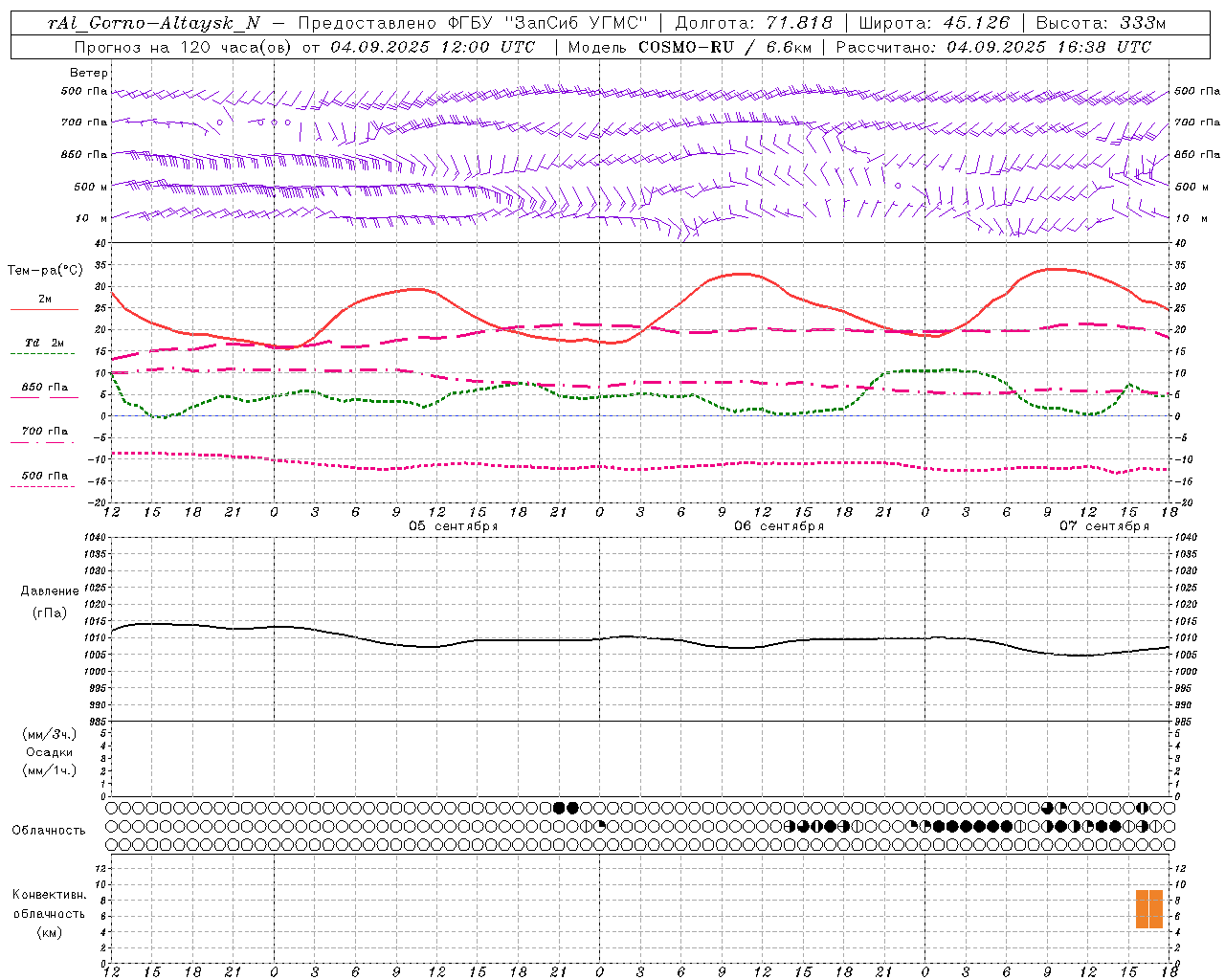This screenshot has height=980, width=1225.
Task: Click the station title rAl_Gorno-Altaysk_N
Action: 154,23
